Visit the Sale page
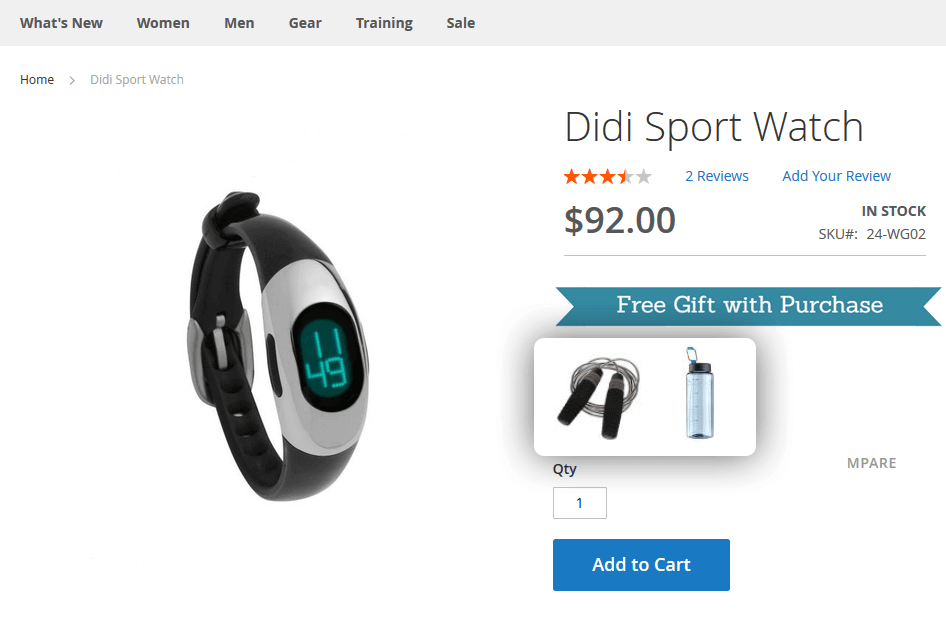946x636 pixels. 460,23
